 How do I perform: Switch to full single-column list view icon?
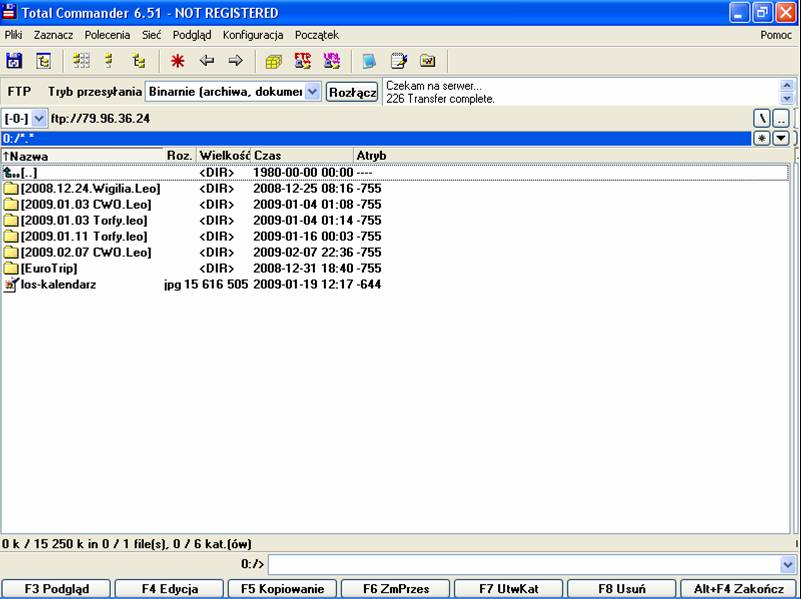109,61
